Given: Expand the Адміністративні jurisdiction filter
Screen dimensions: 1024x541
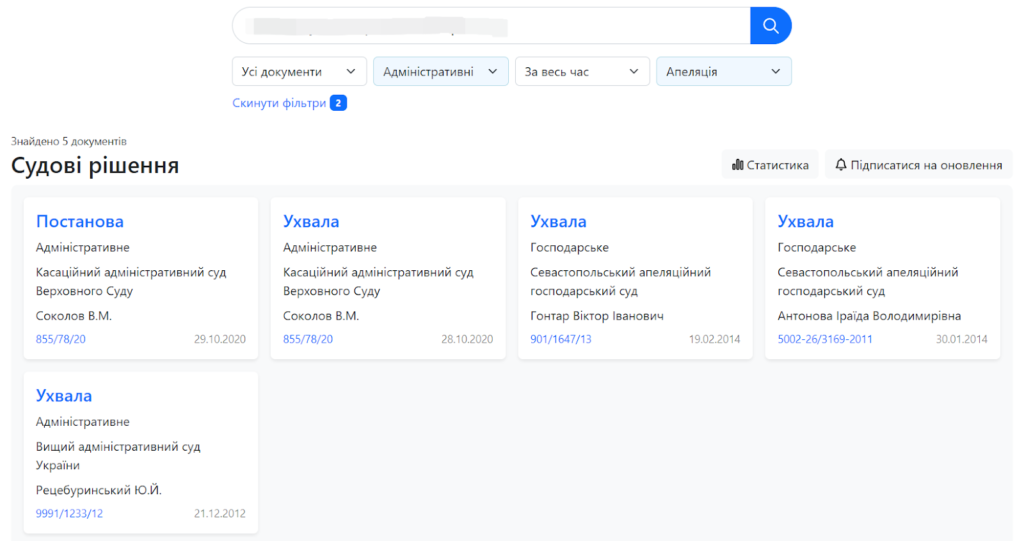Looking at the screenshot, I should click(x=440, y=72).
